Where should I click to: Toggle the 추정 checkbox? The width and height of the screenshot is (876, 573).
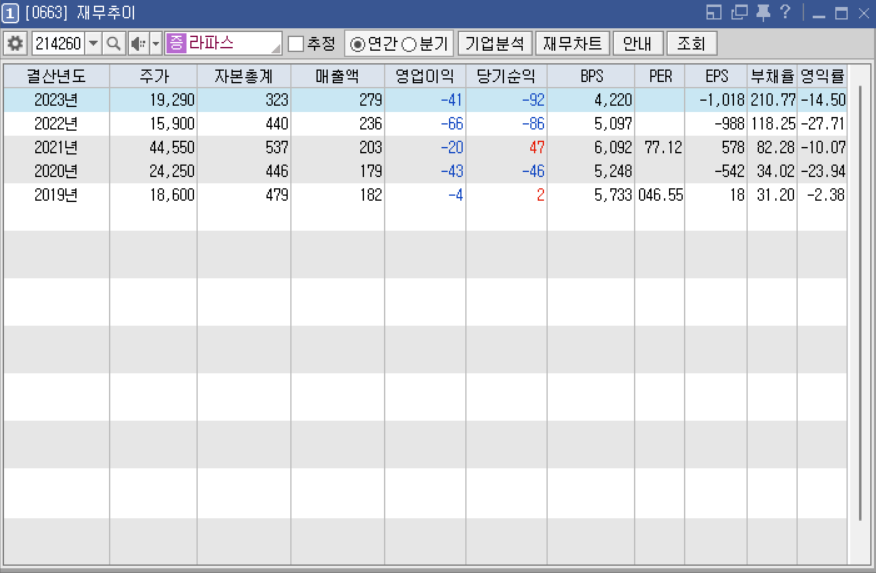(296, 44)
